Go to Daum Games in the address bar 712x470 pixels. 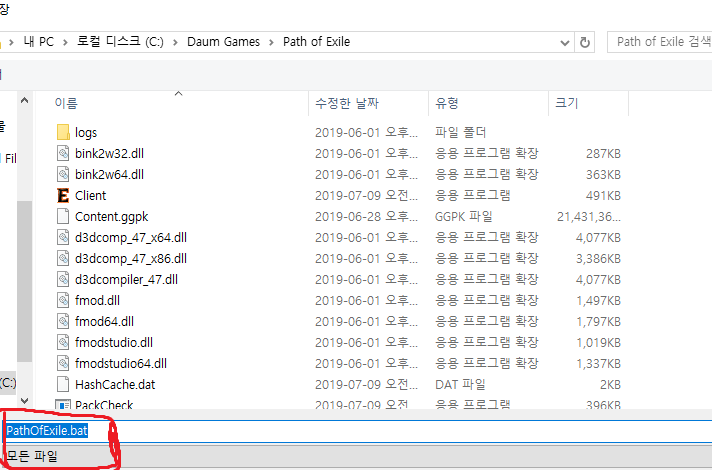(223, 42)
